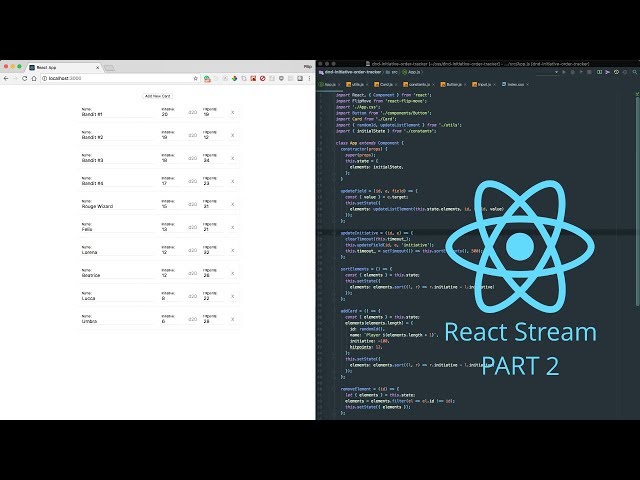Go back in the Chrome browser
Image resolution: width=640 pixels, height=480 pixels.
point(6,78)
